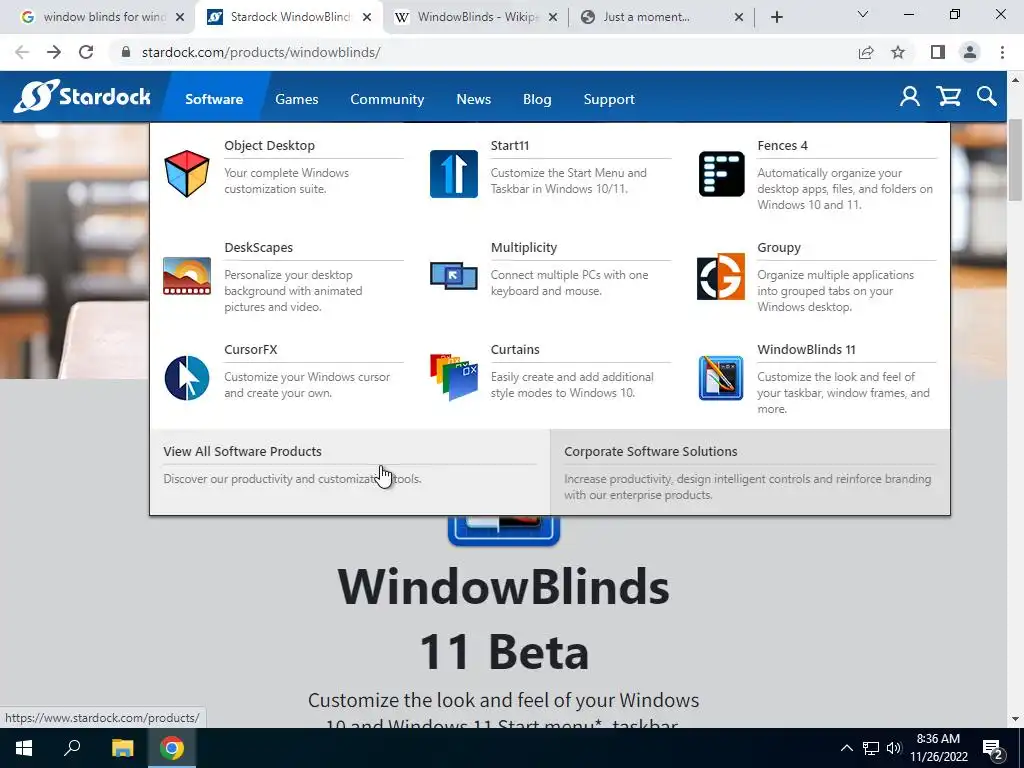Image resolution: width=1024 pixels, height=768 pixels.
Task: Reload the page in Chrome
Action: point(86,52)
